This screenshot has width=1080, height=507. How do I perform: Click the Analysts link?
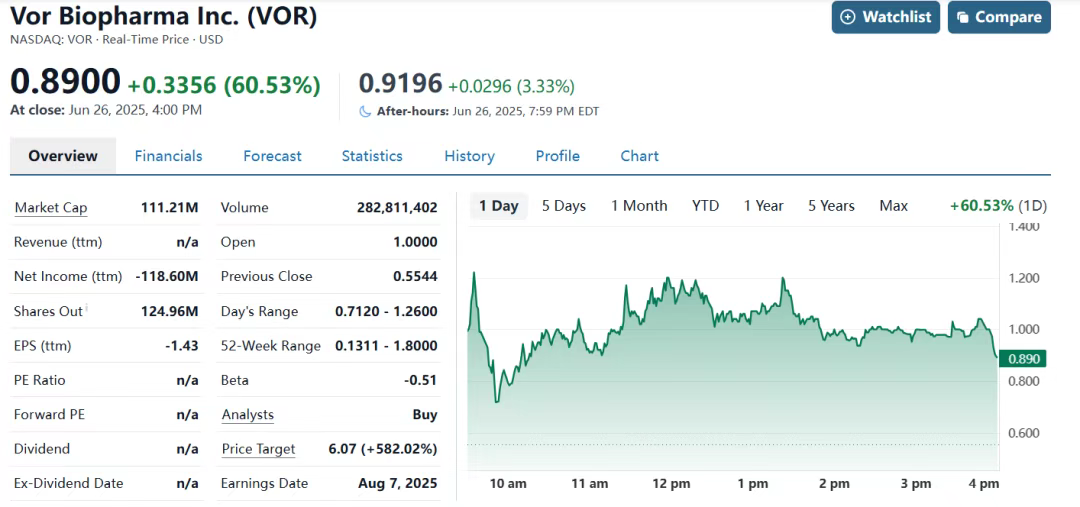247,415
